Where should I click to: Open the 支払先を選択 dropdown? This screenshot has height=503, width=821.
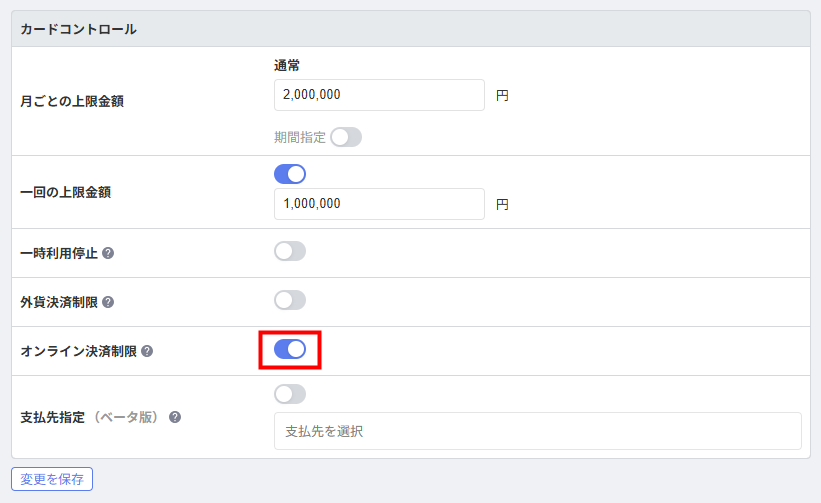coord(537,431)
